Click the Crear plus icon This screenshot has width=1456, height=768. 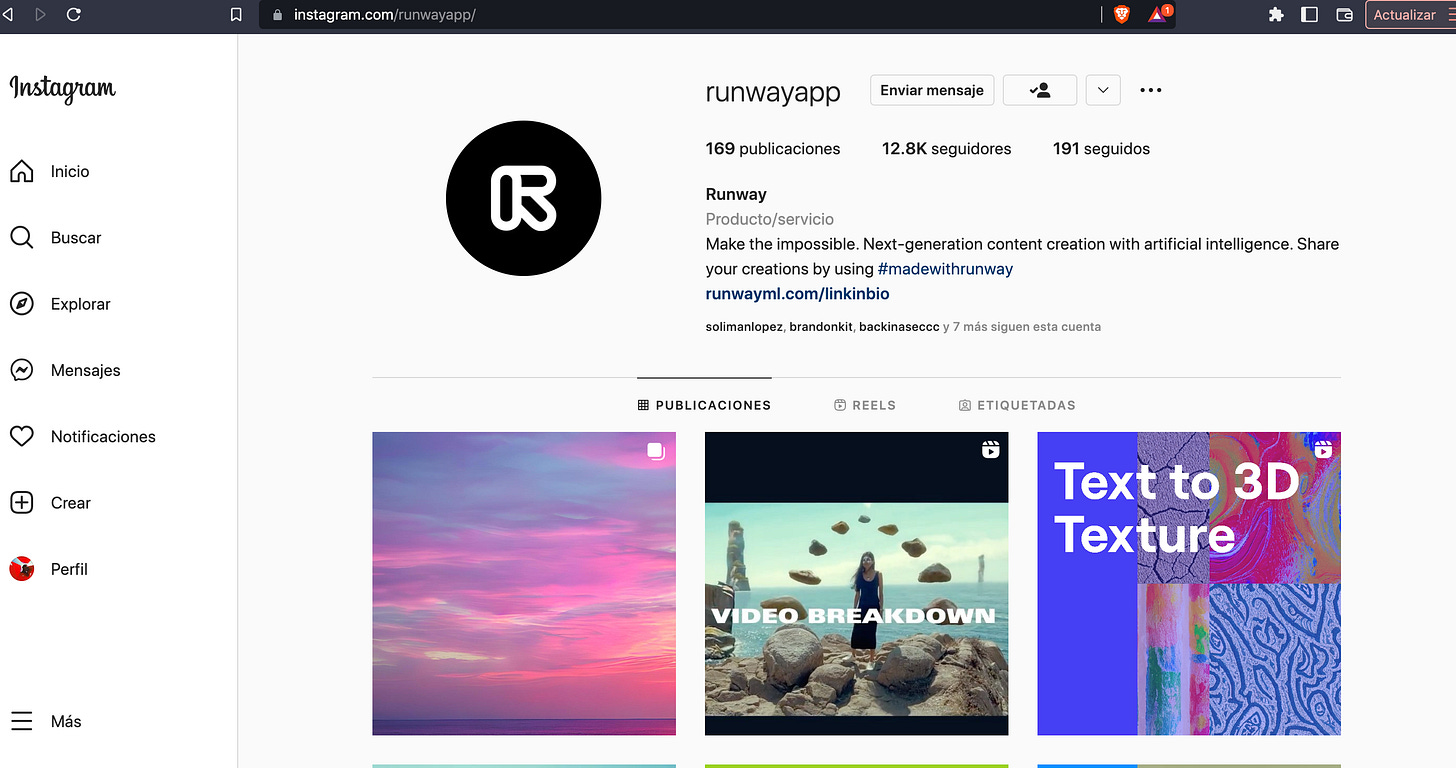click(x=21, y=503)
